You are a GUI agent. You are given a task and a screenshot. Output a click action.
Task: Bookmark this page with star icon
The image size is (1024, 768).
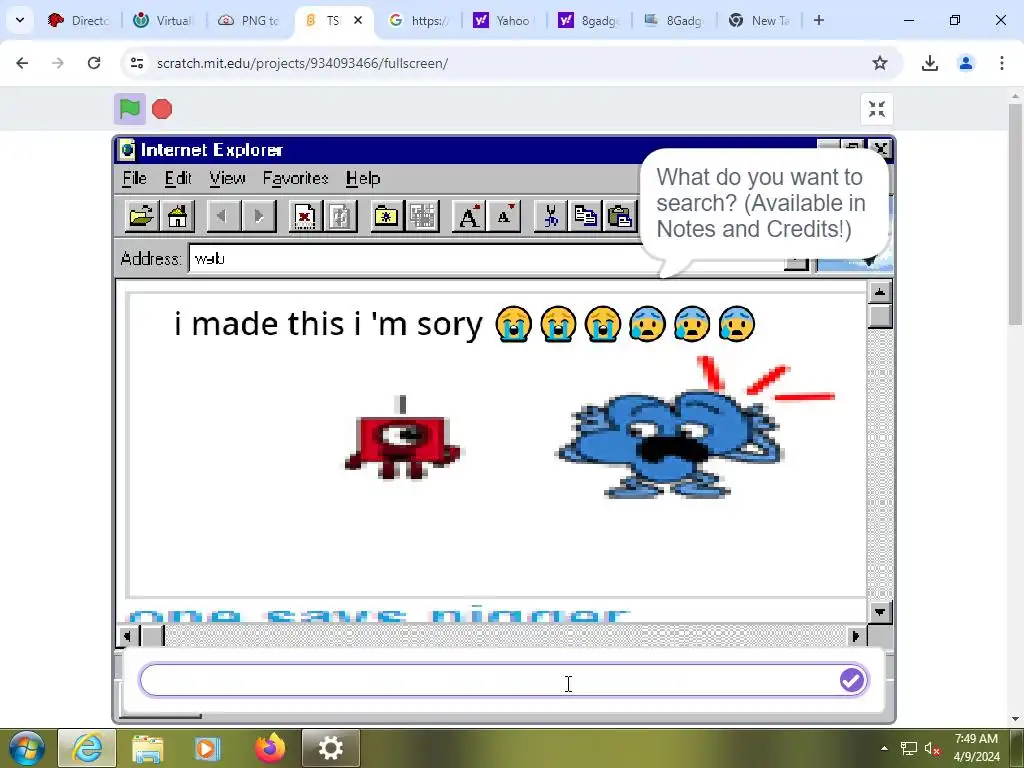point(880,63)
